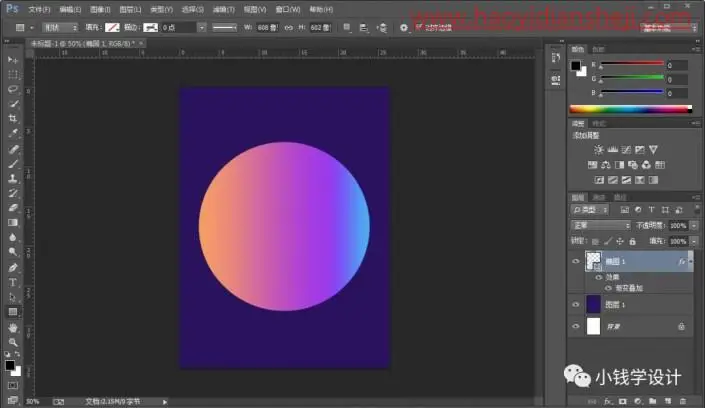Toggle lock position
The image size is (705, 408).
click(x=620, y=242)
